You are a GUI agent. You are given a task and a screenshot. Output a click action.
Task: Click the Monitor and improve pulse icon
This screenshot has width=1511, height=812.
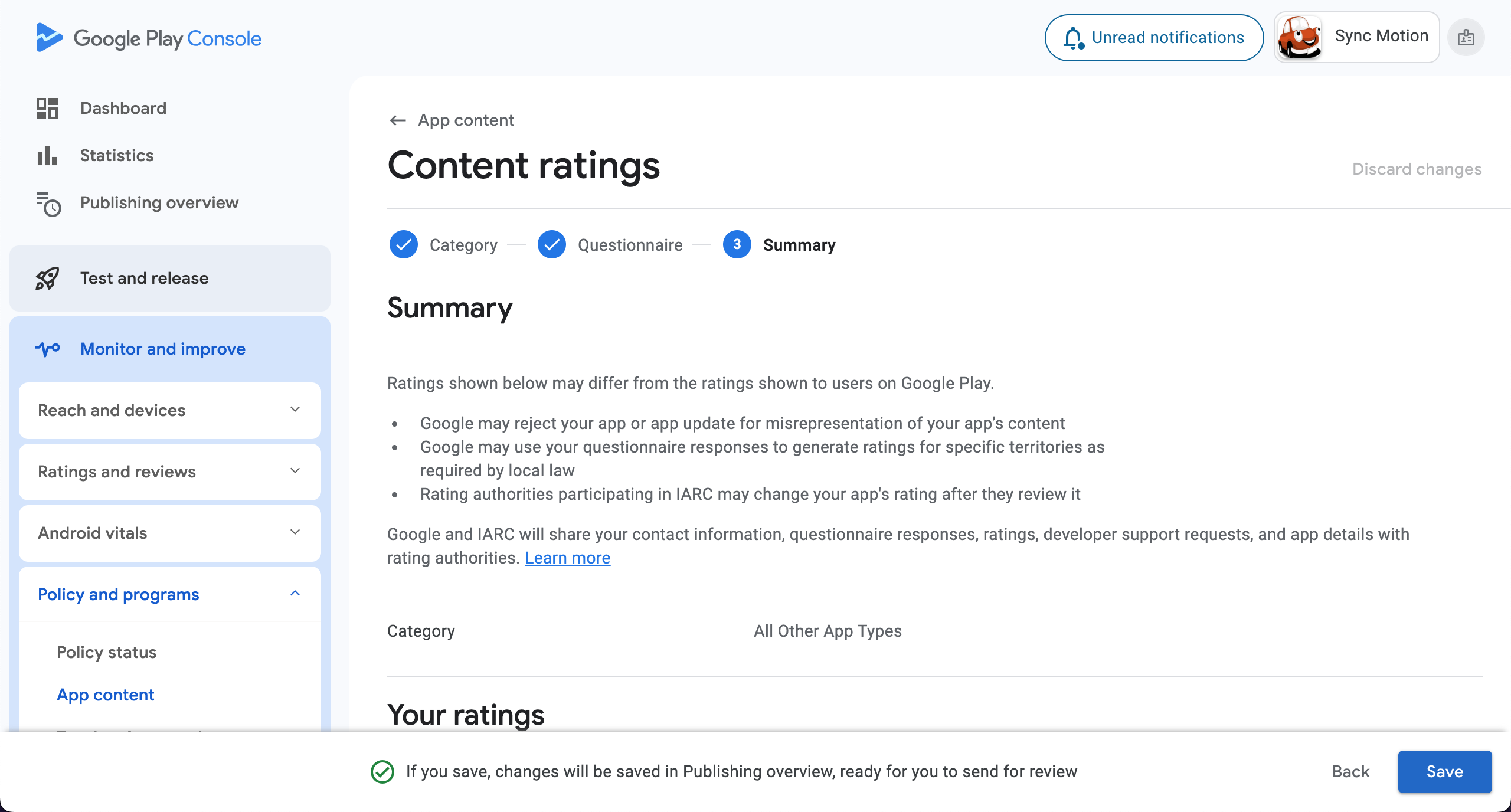[48, 349]
